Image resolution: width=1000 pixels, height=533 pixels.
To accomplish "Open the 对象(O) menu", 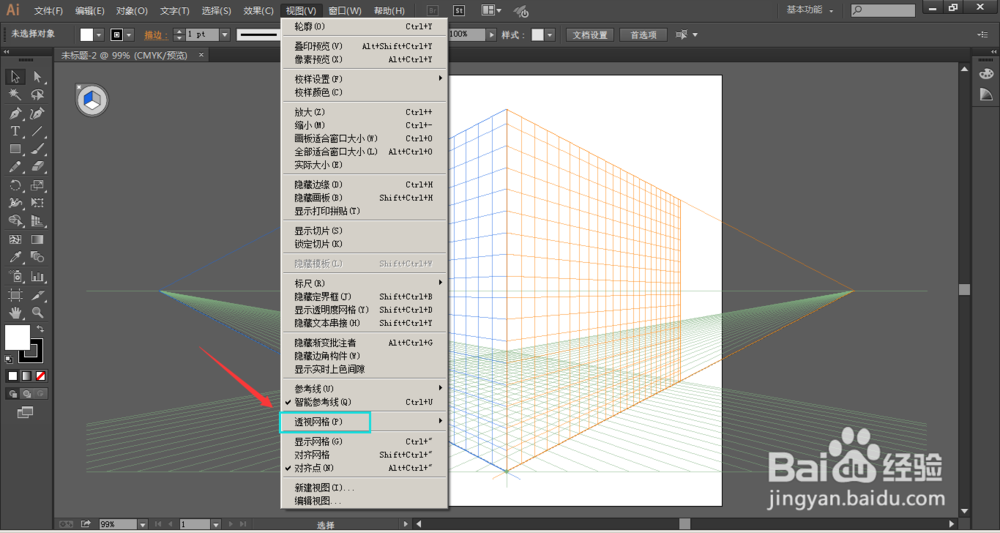I will pos(132,11).
